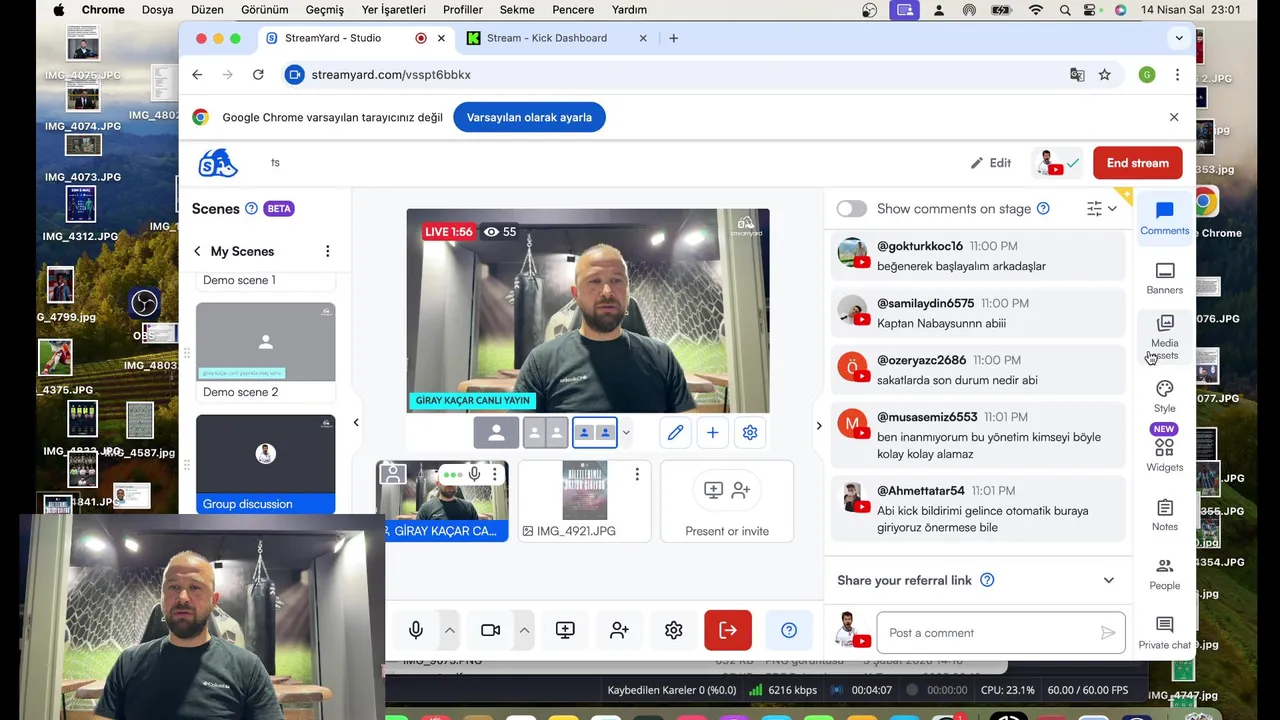Click the red leave studio button
The width and height of the screenshot is (1280, 720).
(x=728, y=630)
